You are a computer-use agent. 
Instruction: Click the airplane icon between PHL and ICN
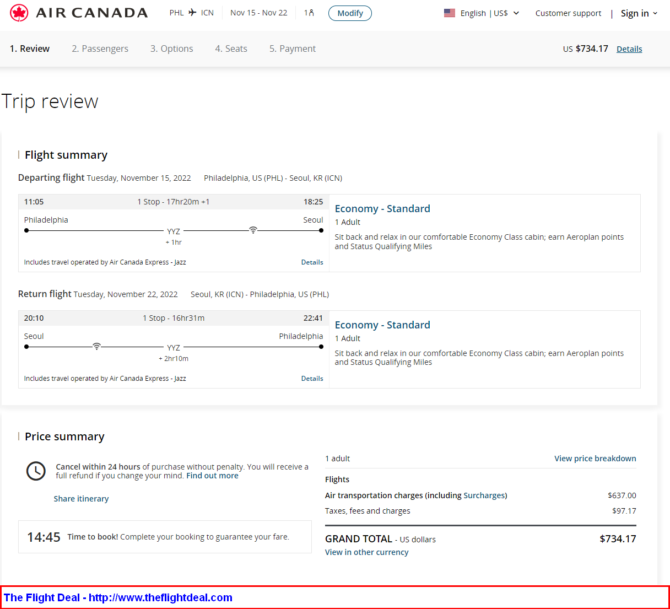pos(192,13)
